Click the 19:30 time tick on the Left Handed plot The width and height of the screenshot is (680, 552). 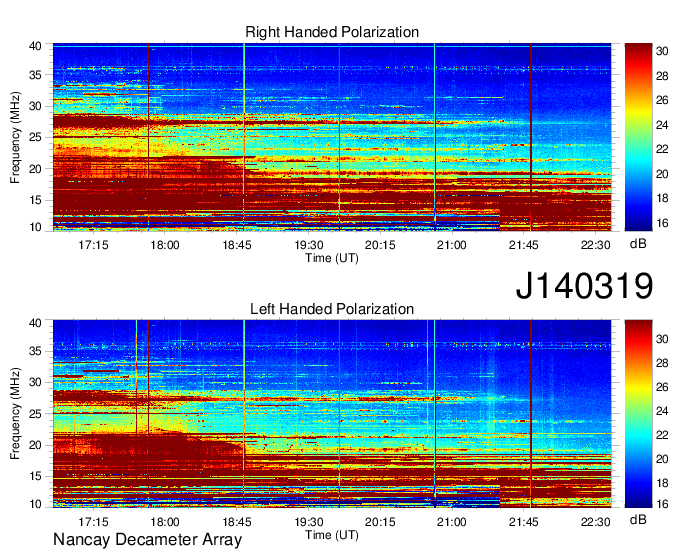coord(308,522)
